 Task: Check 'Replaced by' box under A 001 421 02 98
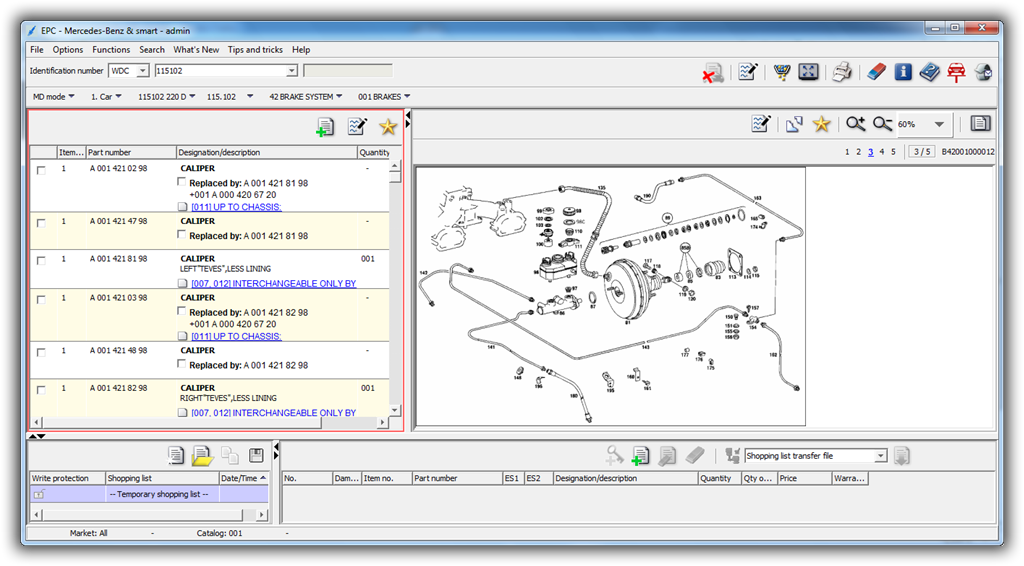(x=182, y=182)
